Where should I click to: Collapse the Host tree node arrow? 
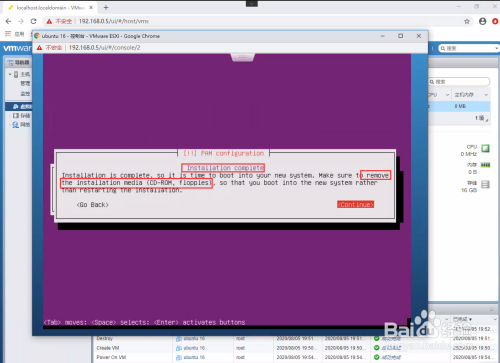click(x=10, y=74)
